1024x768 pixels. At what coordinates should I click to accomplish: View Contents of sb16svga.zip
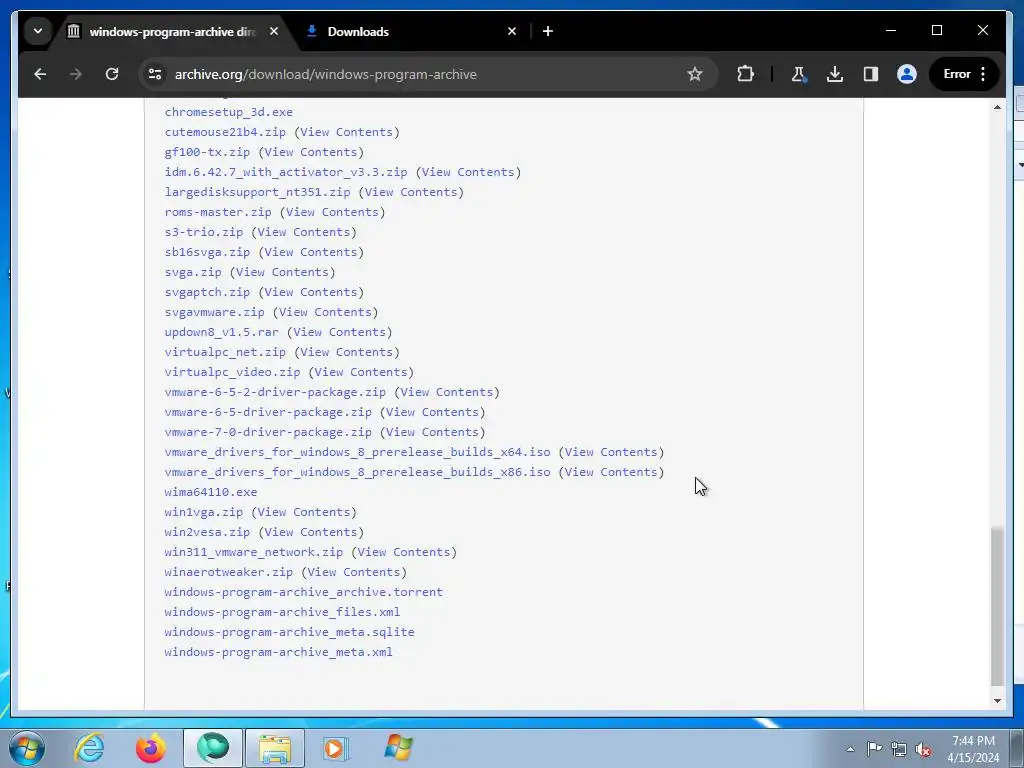311,252
